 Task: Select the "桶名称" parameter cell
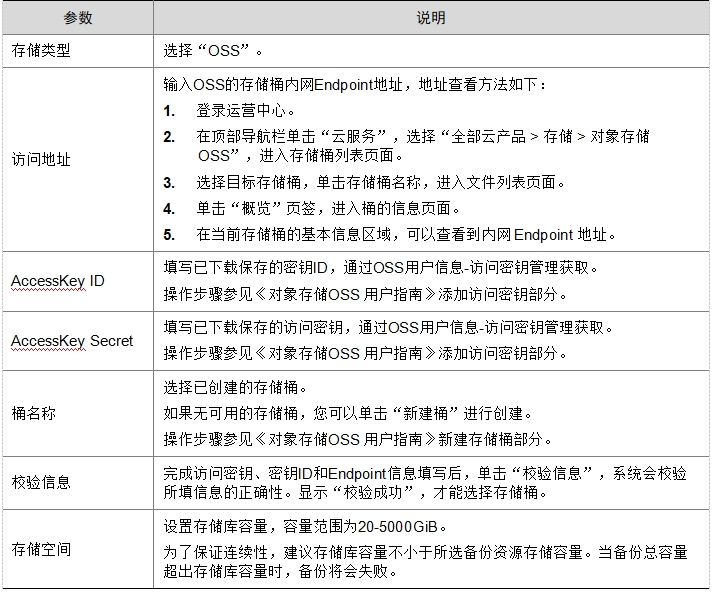[78, 413]
